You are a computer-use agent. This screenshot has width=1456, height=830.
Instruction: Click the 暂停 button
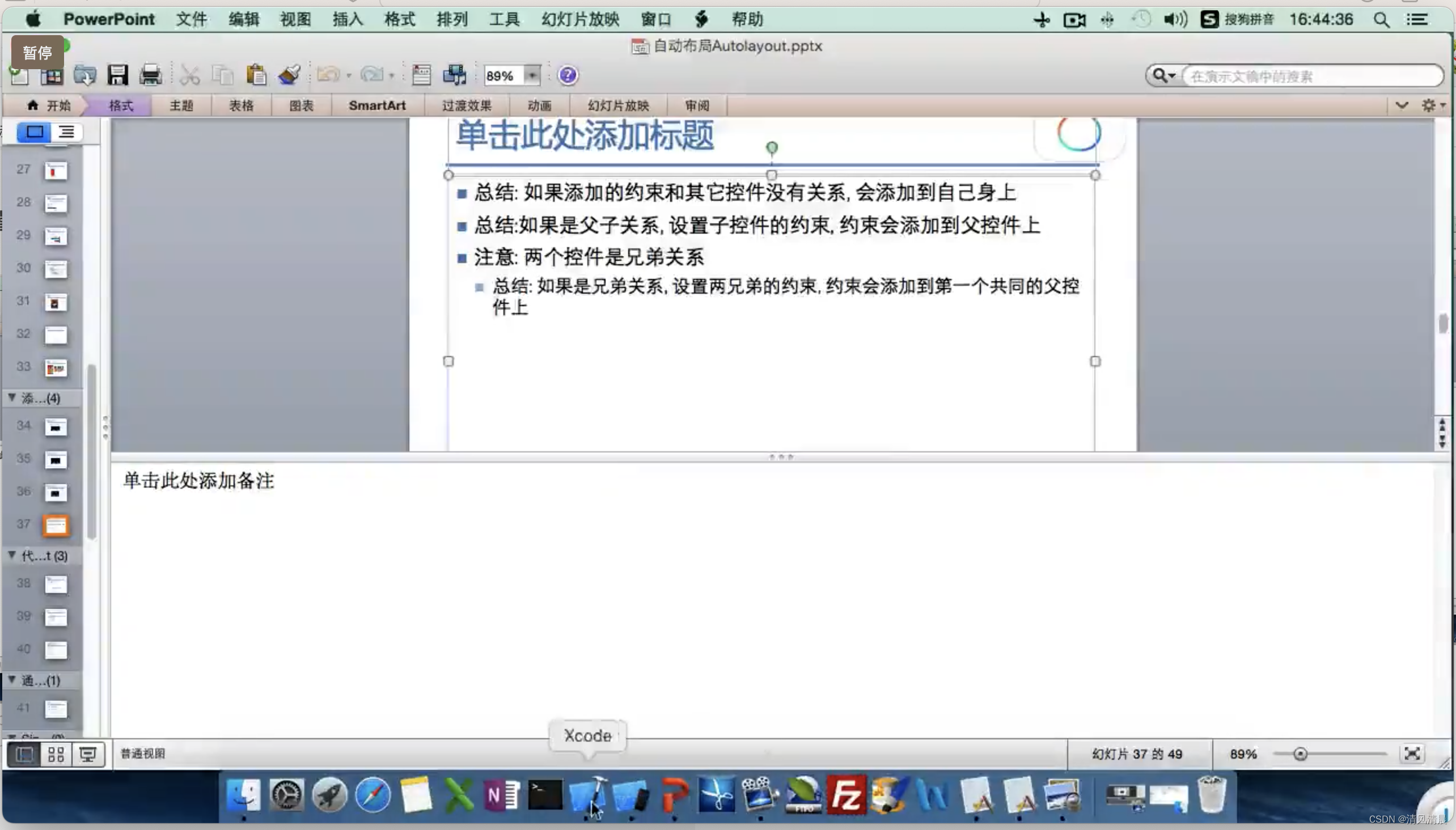tap(37, 53)
